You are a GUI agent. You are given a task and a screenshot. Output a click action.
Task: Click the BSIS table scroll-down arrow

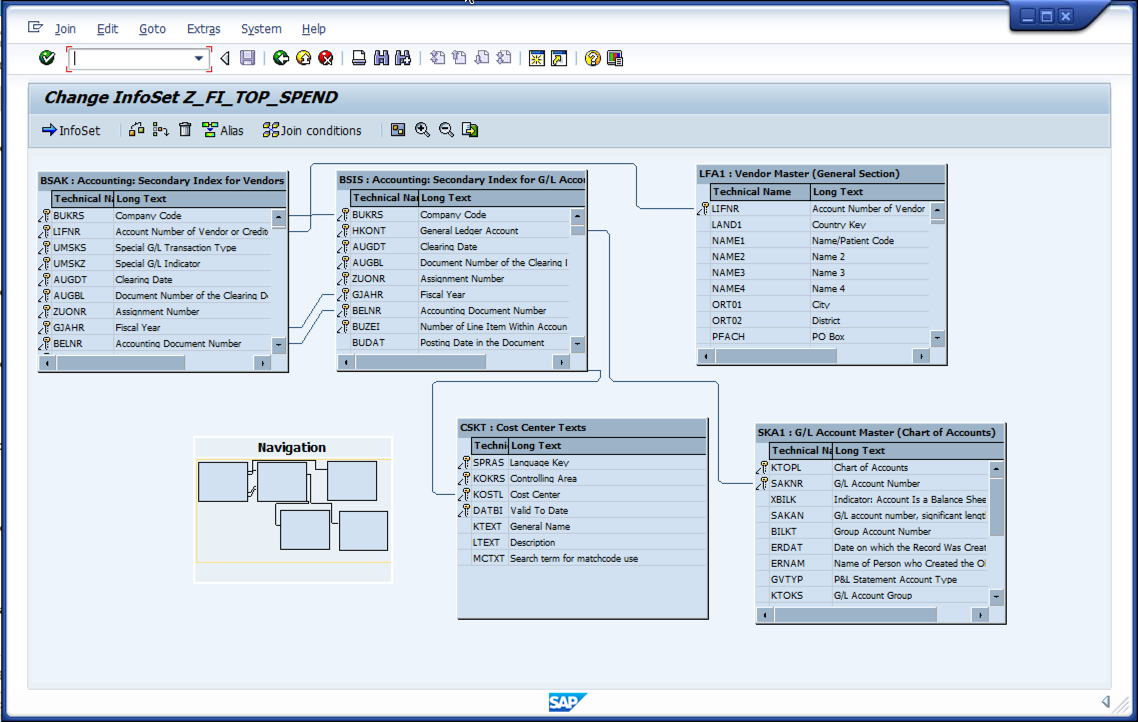[x=578, y=344]
